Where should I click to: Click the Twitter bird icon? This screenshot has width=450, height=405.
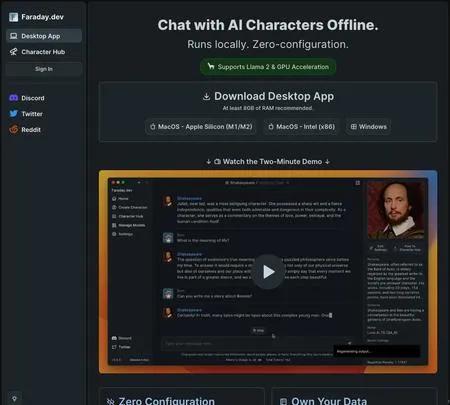[x=13, y=114]
